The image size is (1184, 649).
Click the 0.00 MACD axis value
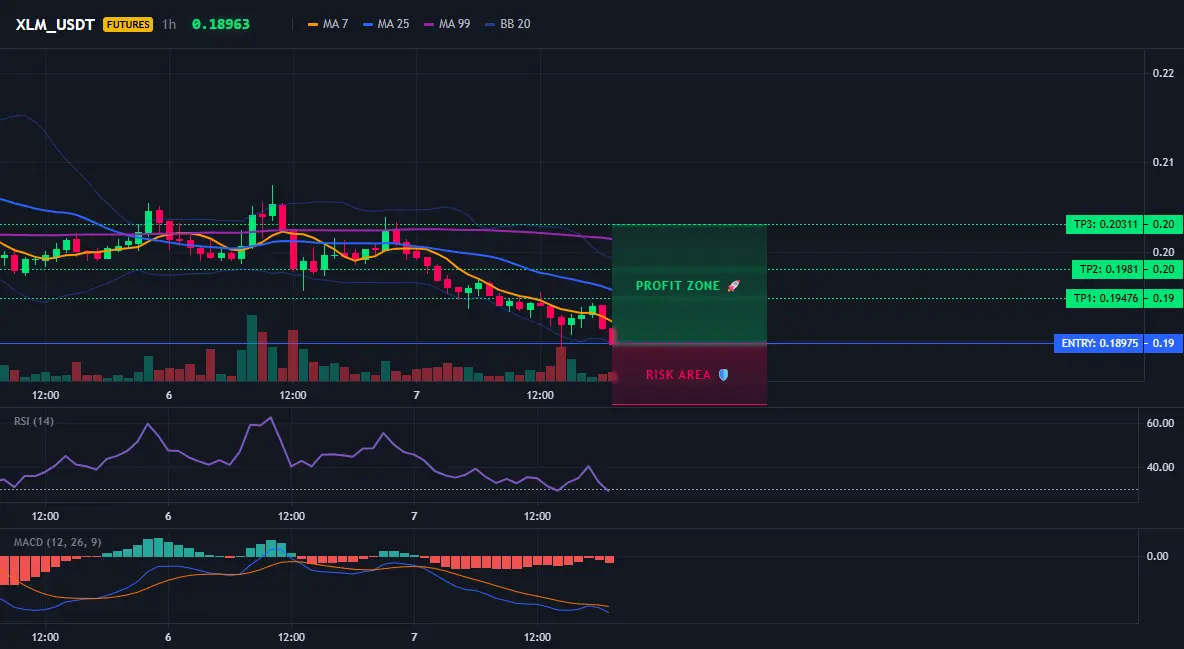pyautogui.click(x=1158, y=556)
